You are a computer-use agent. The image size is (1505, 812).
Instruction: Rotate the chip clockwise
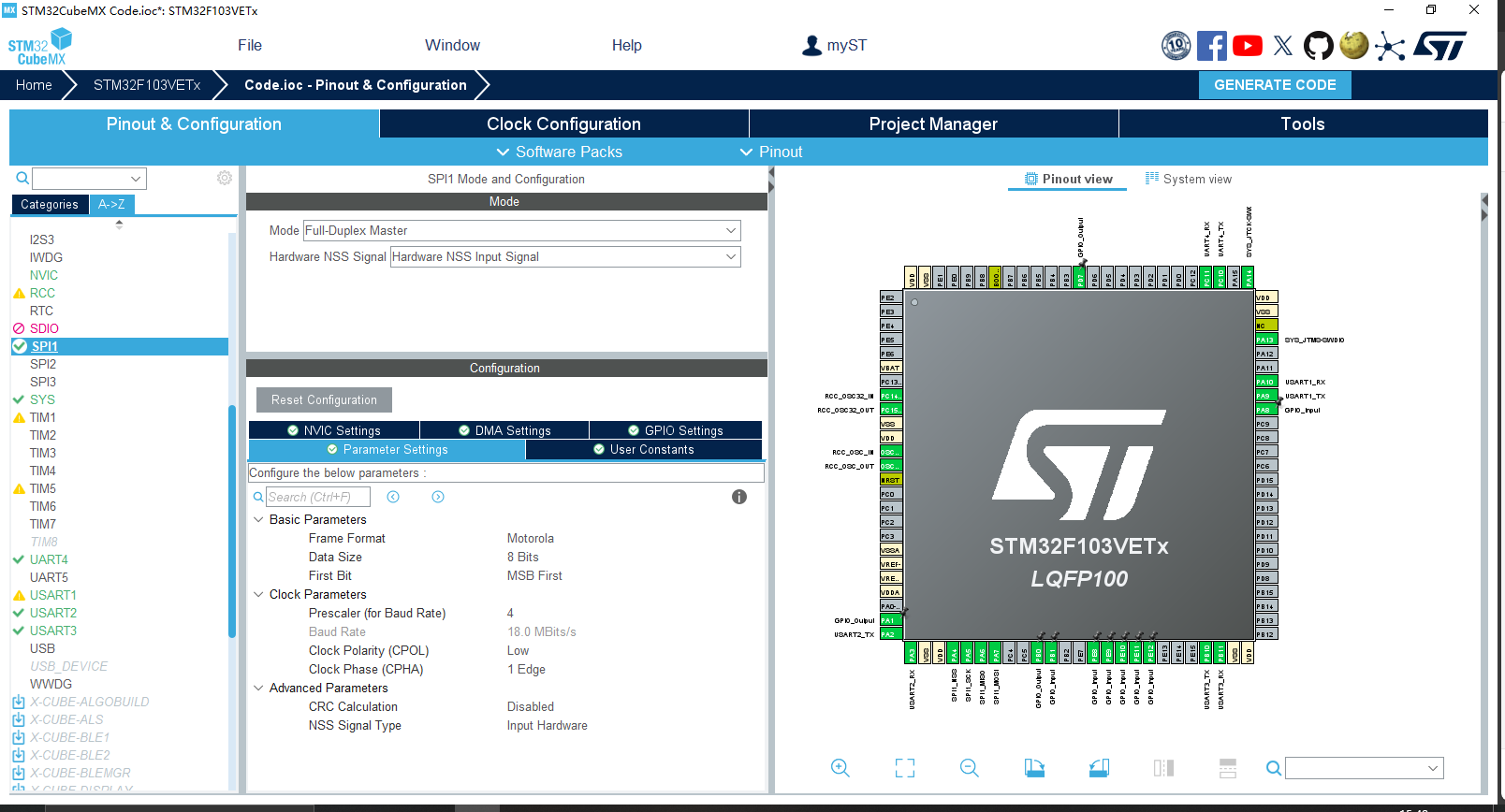[1034, 768]
